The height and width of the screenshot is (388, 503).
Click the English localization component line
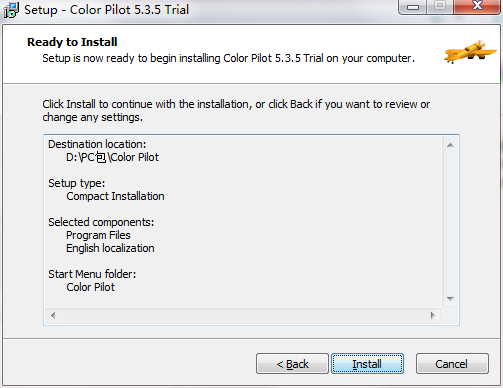tap(110, 248)
